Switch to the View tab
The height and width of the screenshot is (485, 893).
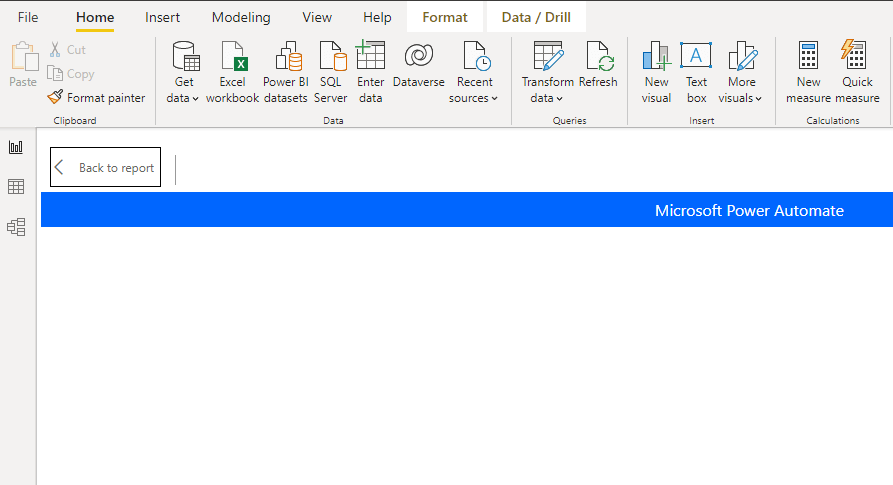[x=317, y=17]
